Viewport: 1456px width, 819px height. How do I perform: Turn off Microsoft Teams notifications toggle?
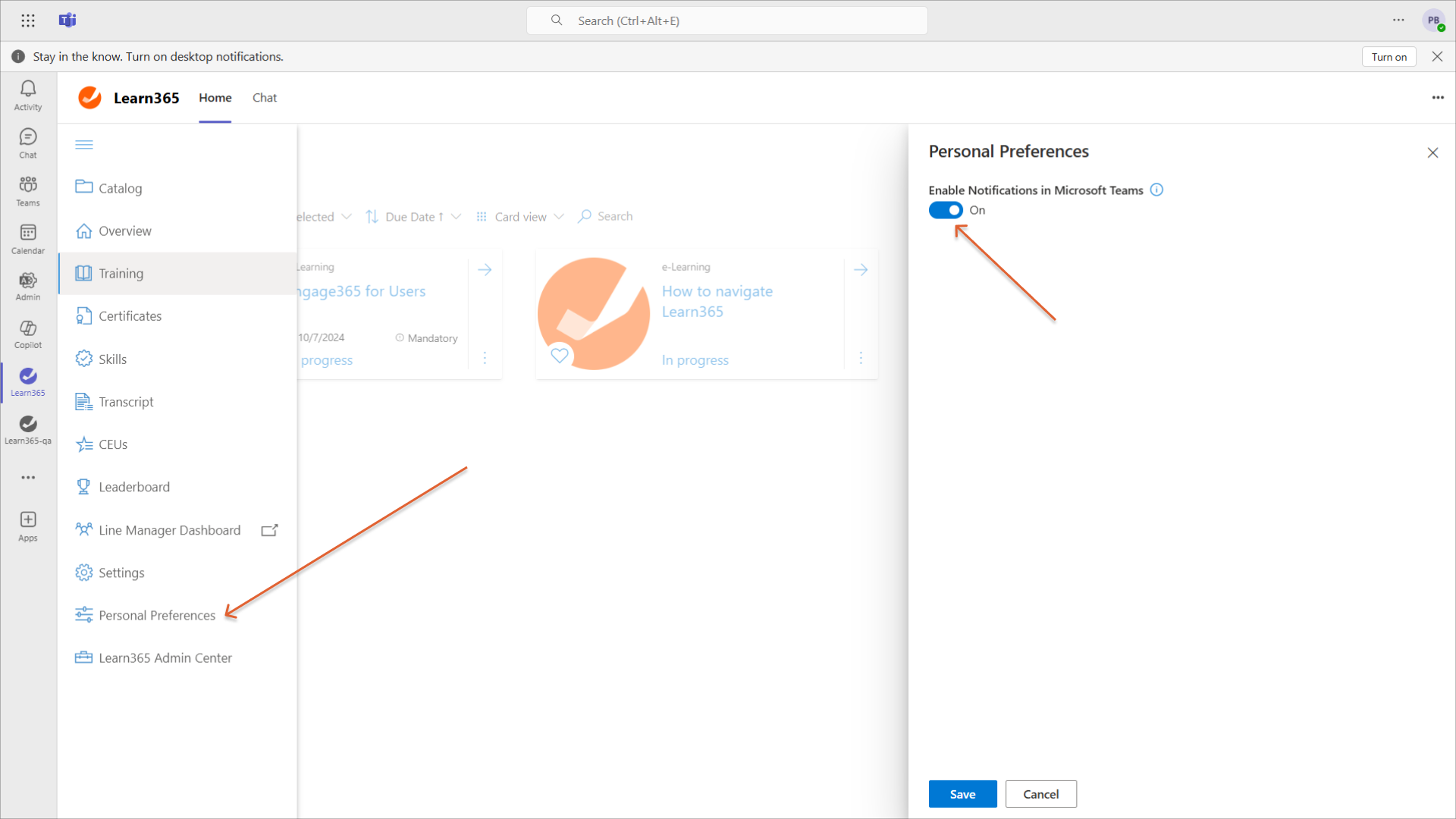click(946, 210)
